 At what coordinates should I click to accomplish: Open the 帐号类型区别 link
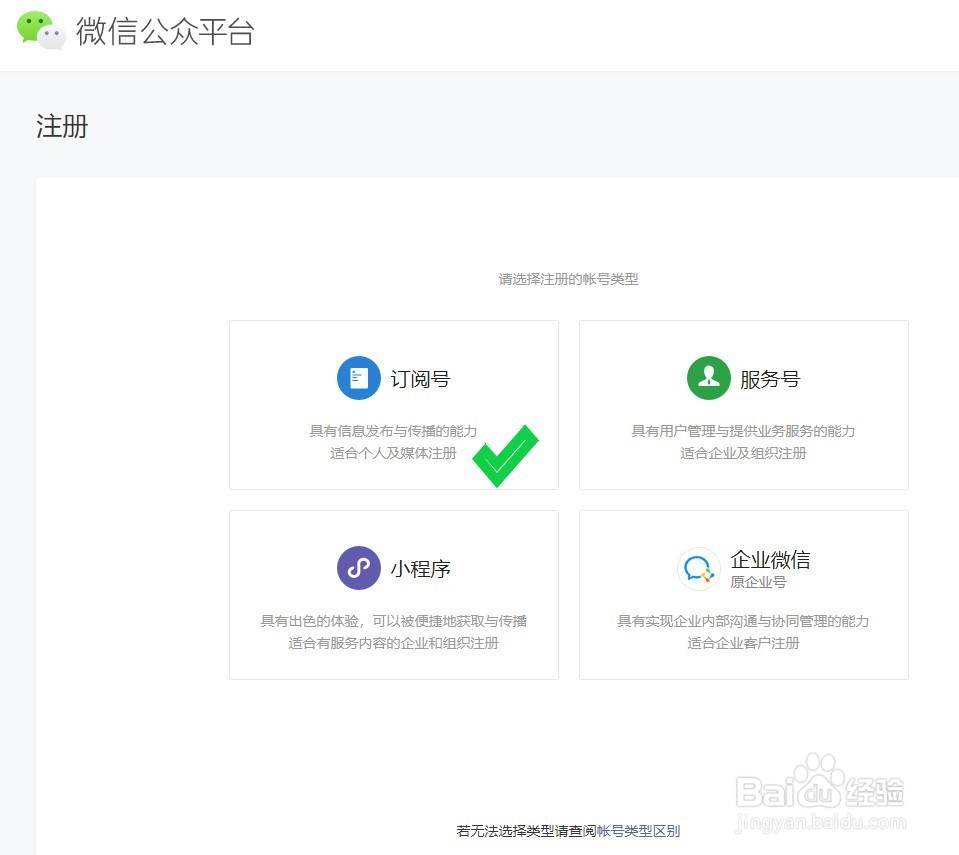pos(638,831)
